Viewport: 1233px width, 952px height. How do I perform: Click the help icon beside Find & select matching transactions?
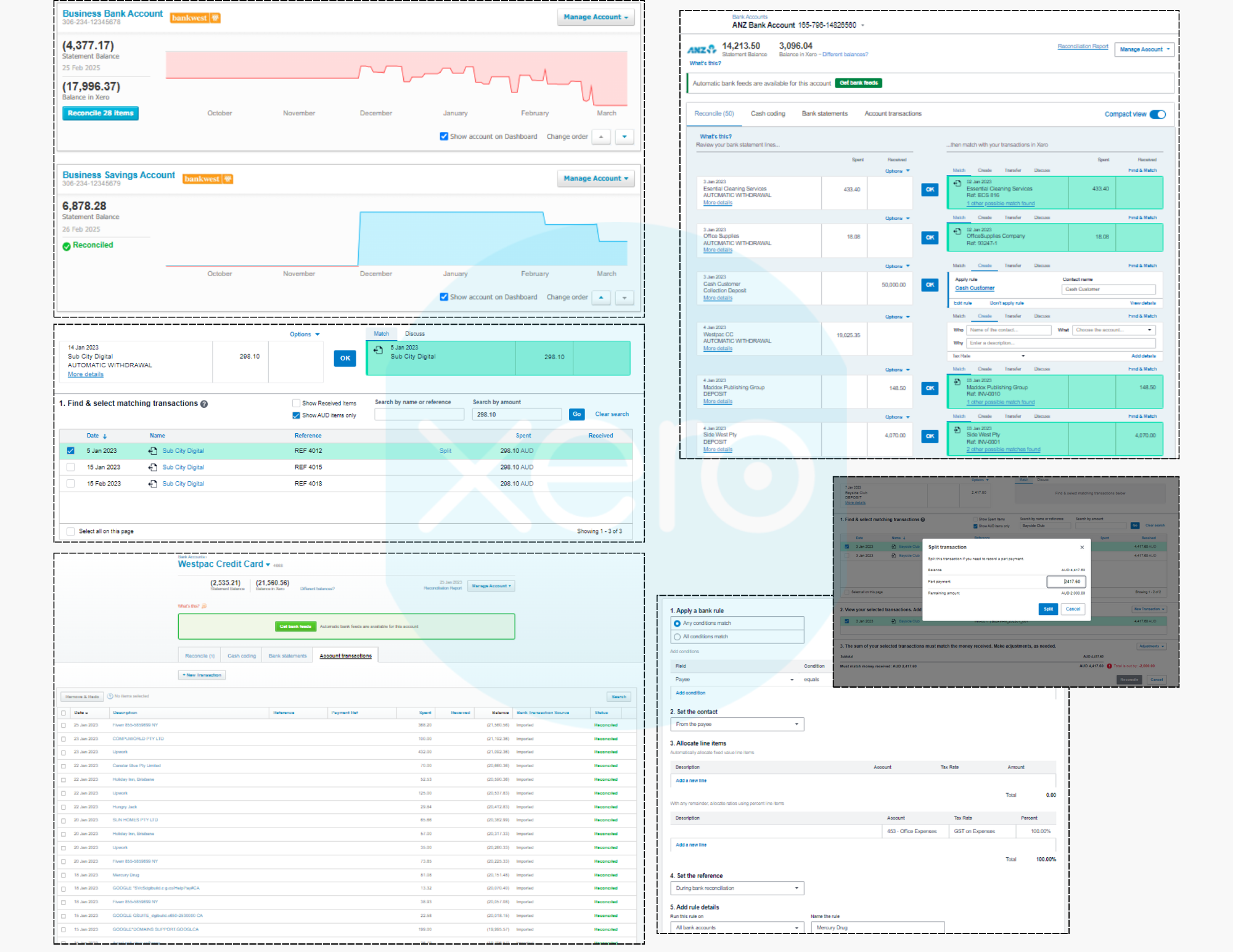click(x=204, y=404)
